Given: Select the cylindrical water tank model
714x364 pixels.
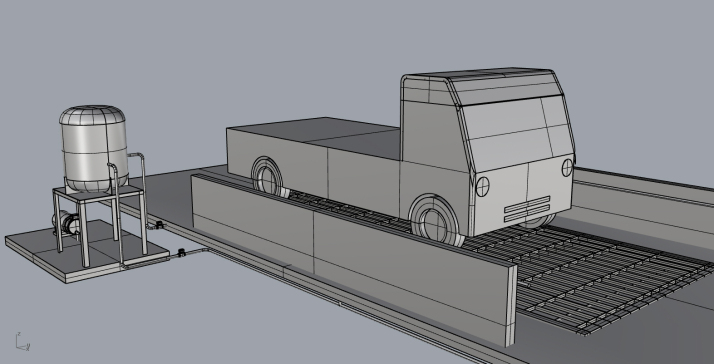Looking at the screenshot, I should [x=93, y=148].
